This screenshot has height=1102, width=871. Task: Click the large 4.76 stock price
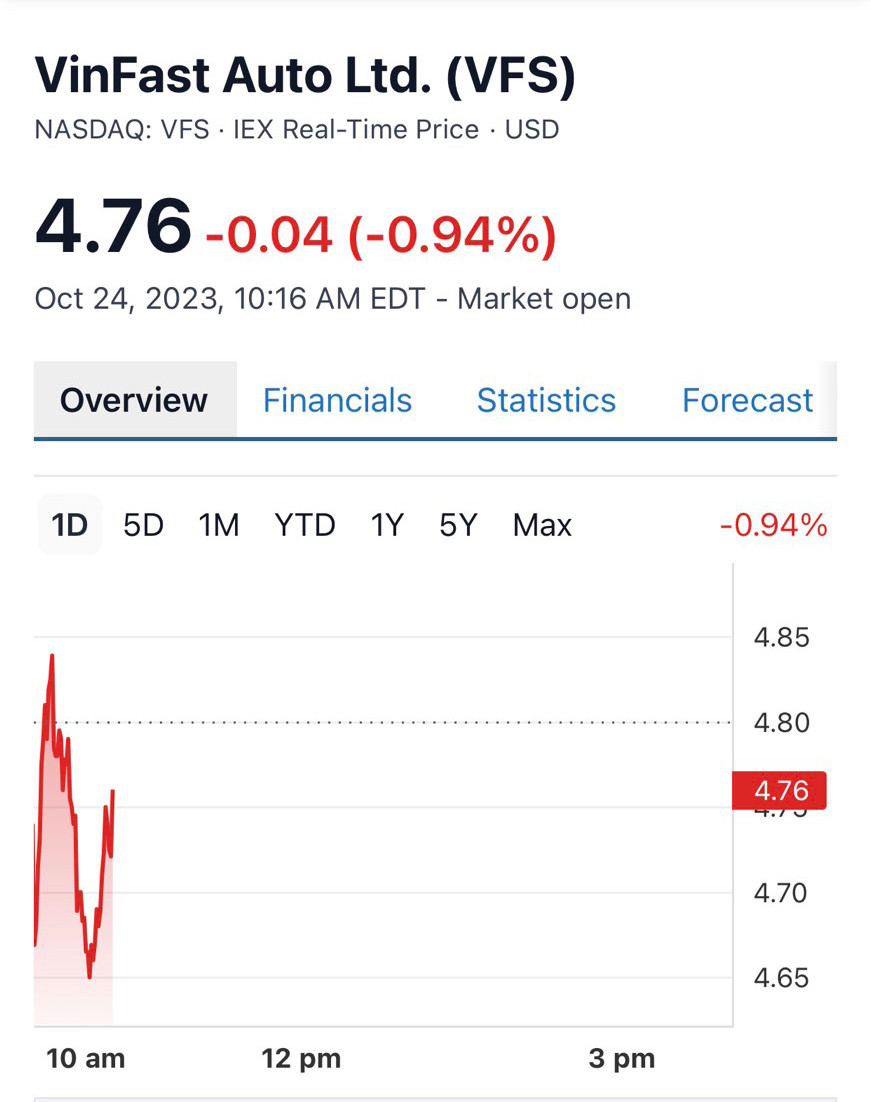113,225
